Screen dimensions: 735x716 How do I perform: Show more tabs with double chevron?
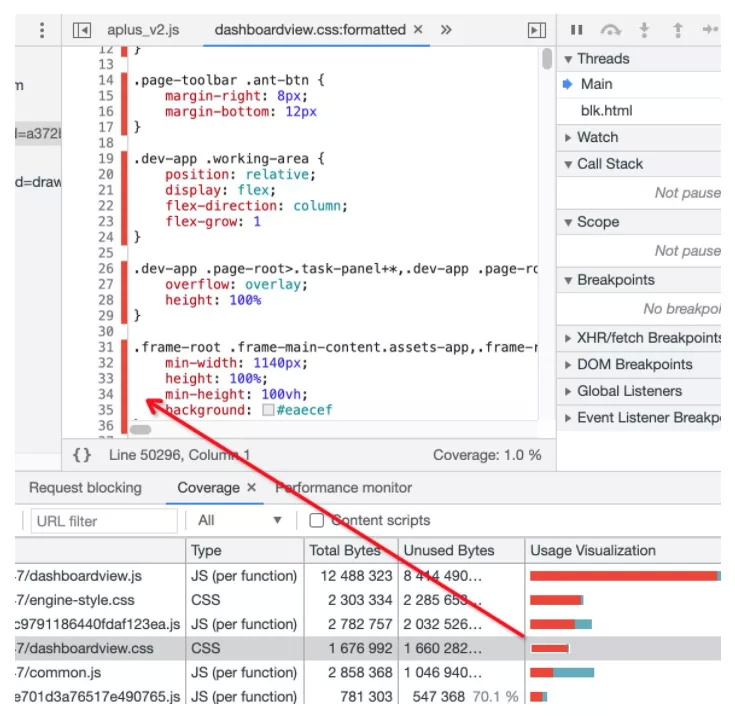click(446, 30)
